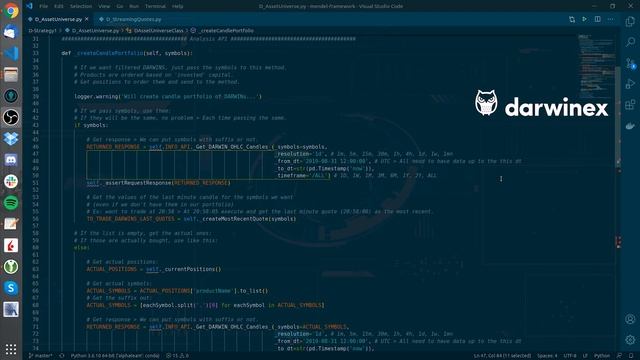Screen dimensions: 640x360
Task: Open Thunderbird mail from the dock
Action: click(x=11, y=32)
